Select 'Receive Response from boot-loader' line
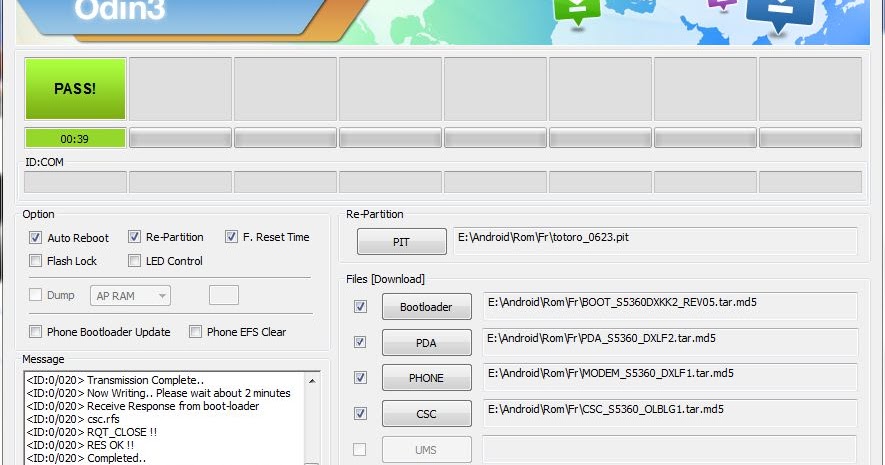This screenshot has width=885, height=465. click(142, 406)
